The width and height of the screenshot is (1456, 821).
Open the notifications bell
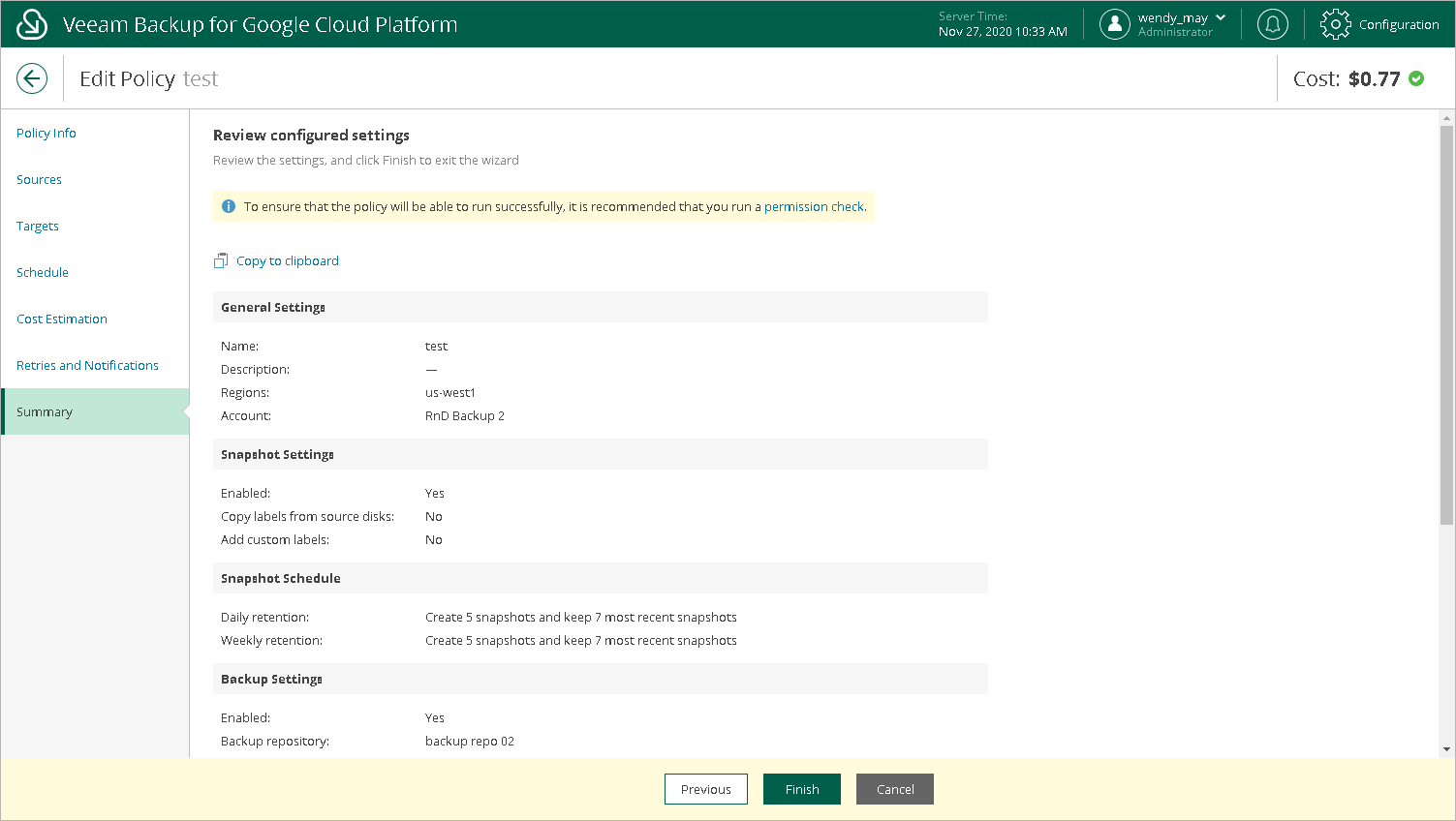pyautogui.click(x=1272, y=24)
